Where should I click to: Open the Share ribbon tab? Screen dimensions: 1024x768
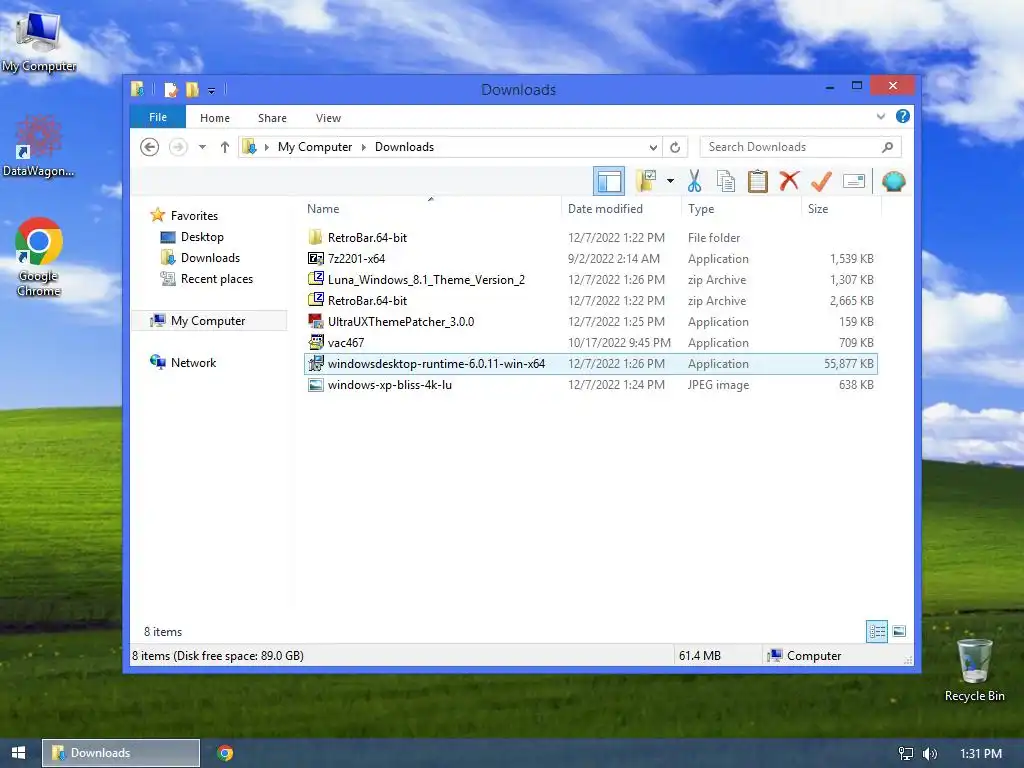tap(272, 118)
